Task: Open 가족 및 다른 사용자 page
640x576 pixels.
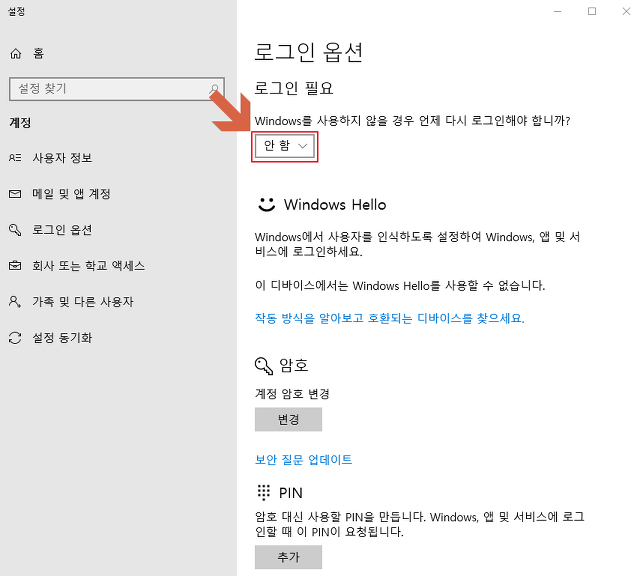Action: pos(83,302)
